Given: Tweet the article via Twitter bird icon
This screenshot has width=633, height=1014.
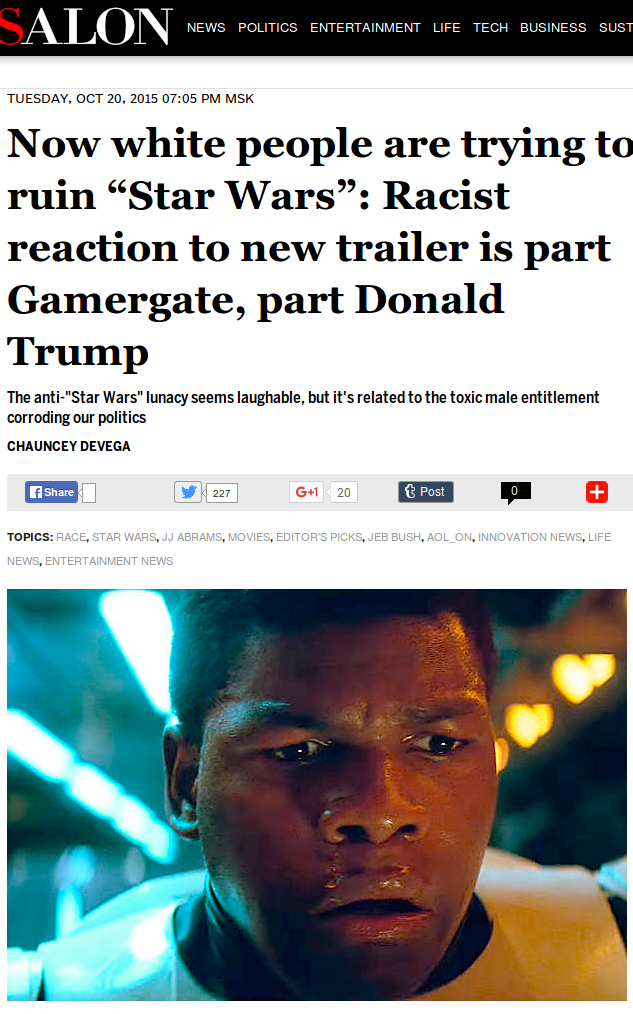Looking at the screenshot, I should [188, 492].
